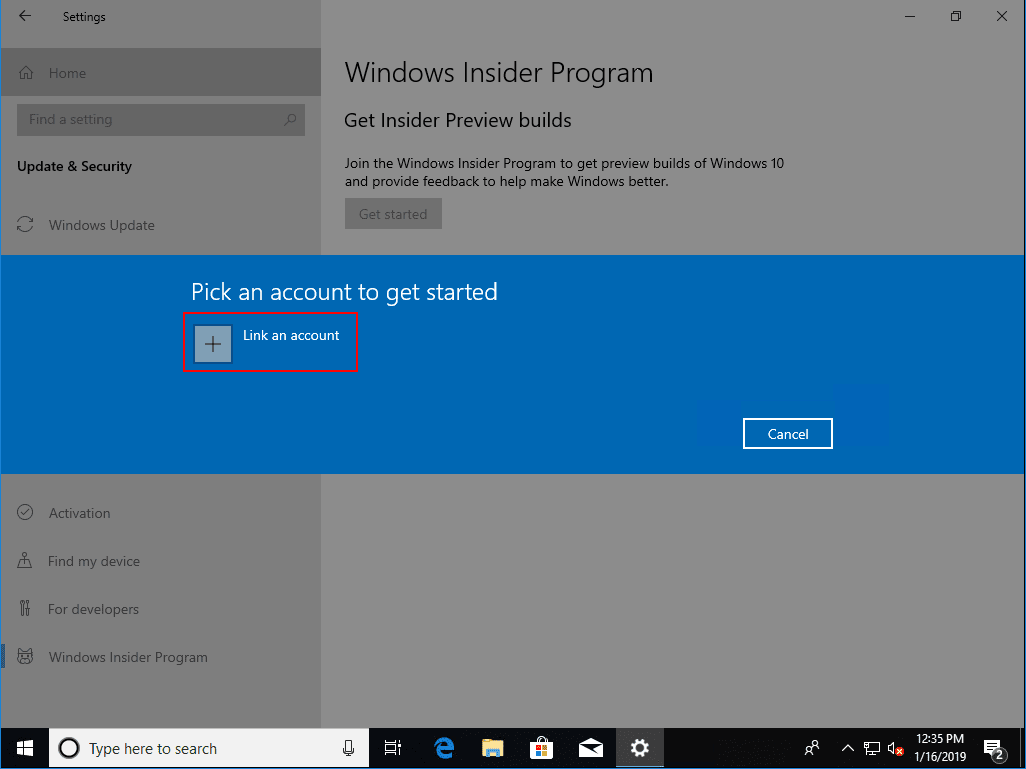Click the Find a setting search box
The width and height of the screenshot is (1026, 769).
point(161,119)
